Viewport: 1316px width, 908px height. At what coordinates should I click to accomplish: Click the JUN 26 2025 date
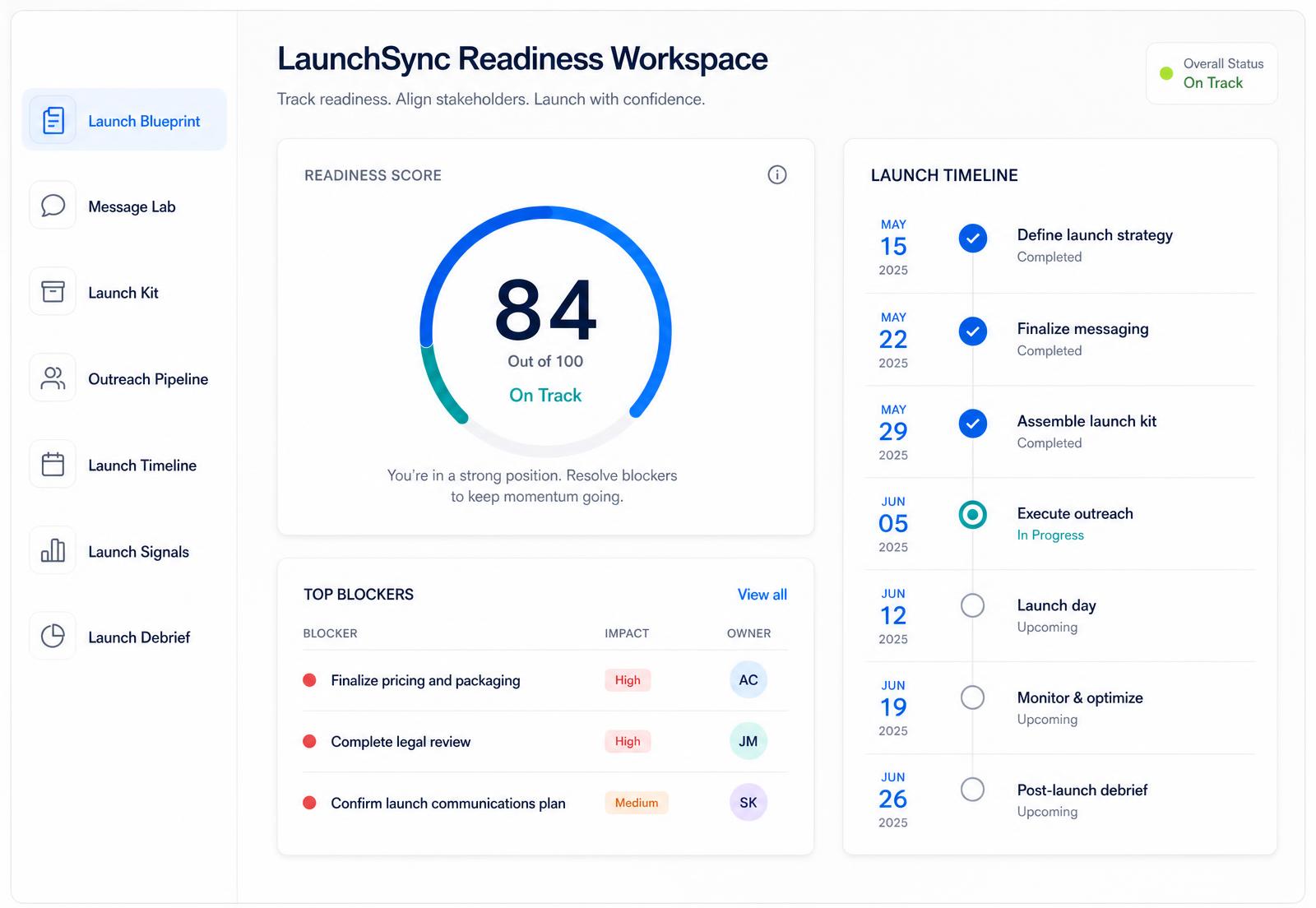pyautogui.click(x=893, y=799)
